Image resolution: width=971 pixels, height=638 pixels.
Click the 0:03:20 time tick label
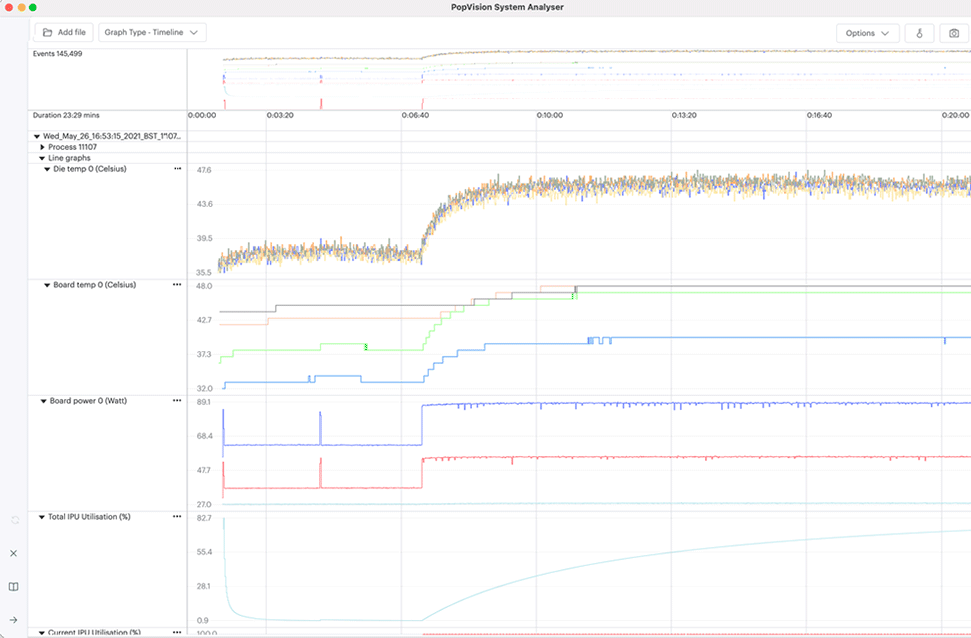pos(280,115)
